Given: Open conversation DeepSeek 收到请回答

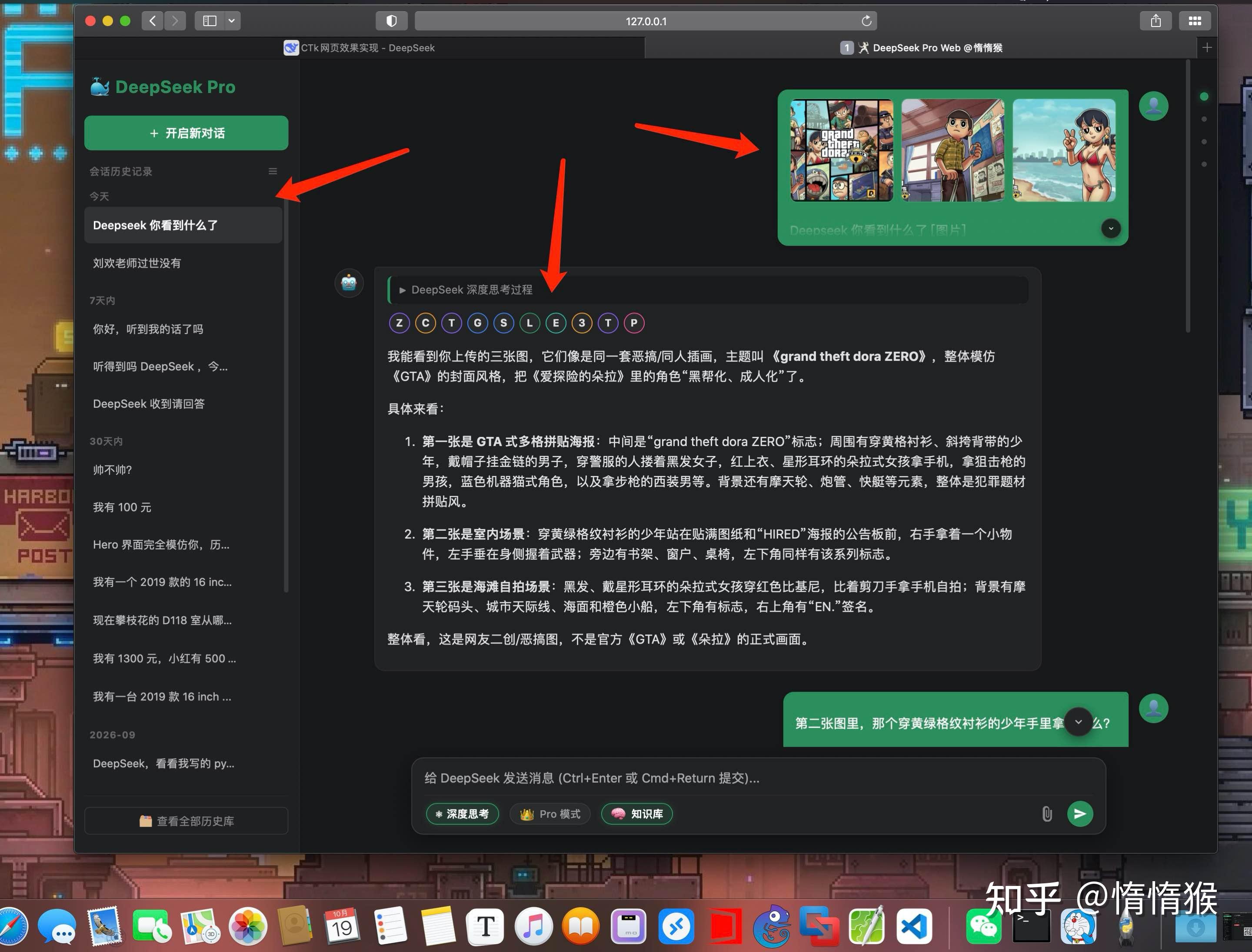Looking at the screenshot, I should point(183,403).
